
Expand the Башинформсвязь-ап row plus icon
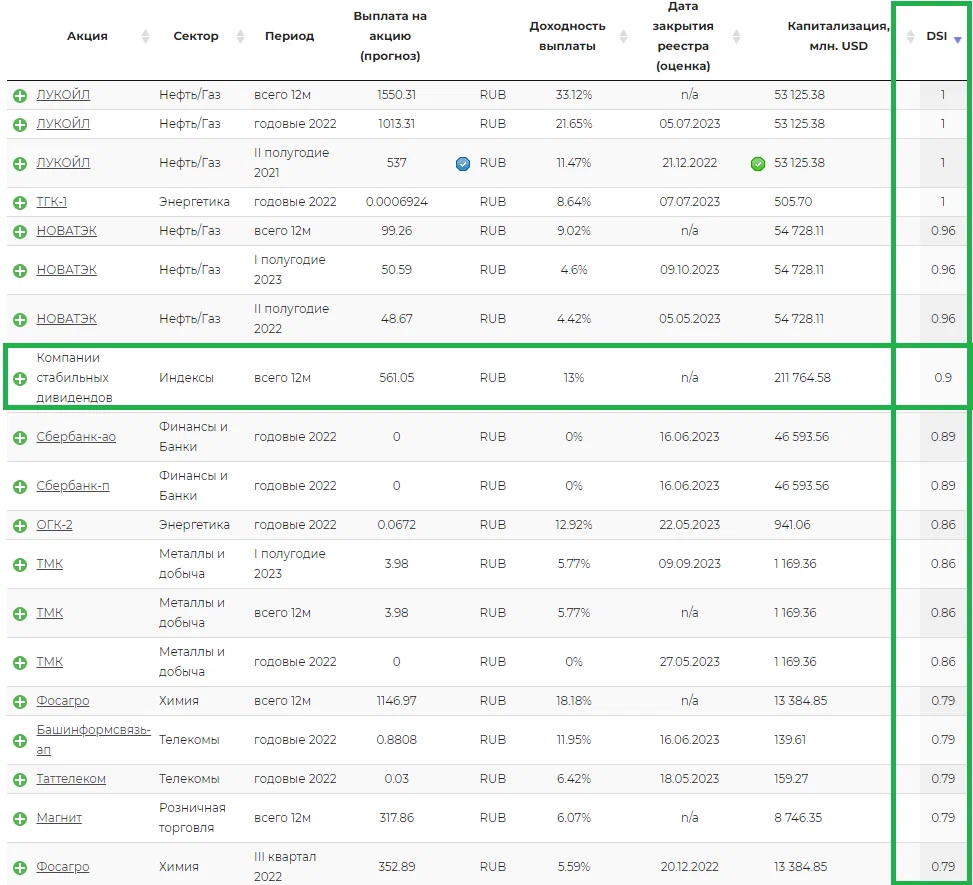(19, 740)
